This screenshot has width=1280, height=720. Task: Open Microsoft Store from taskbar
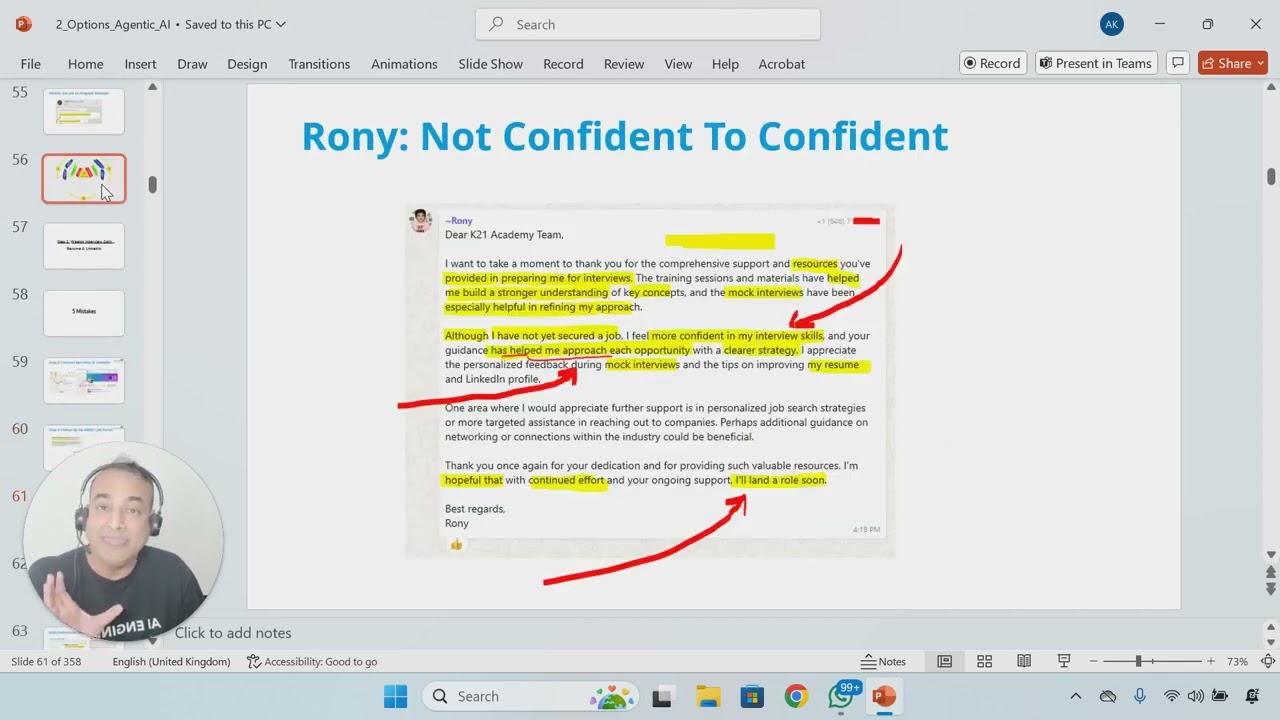click(x=752, y=696)
